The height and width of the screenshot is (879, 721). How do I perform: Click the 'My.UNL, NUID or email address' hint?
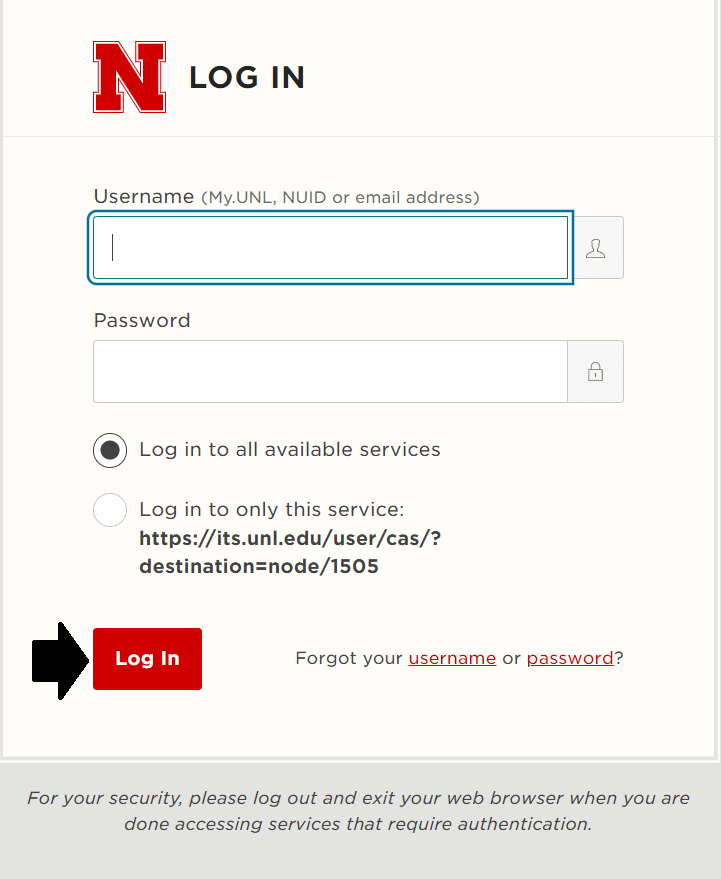(340, 197)
